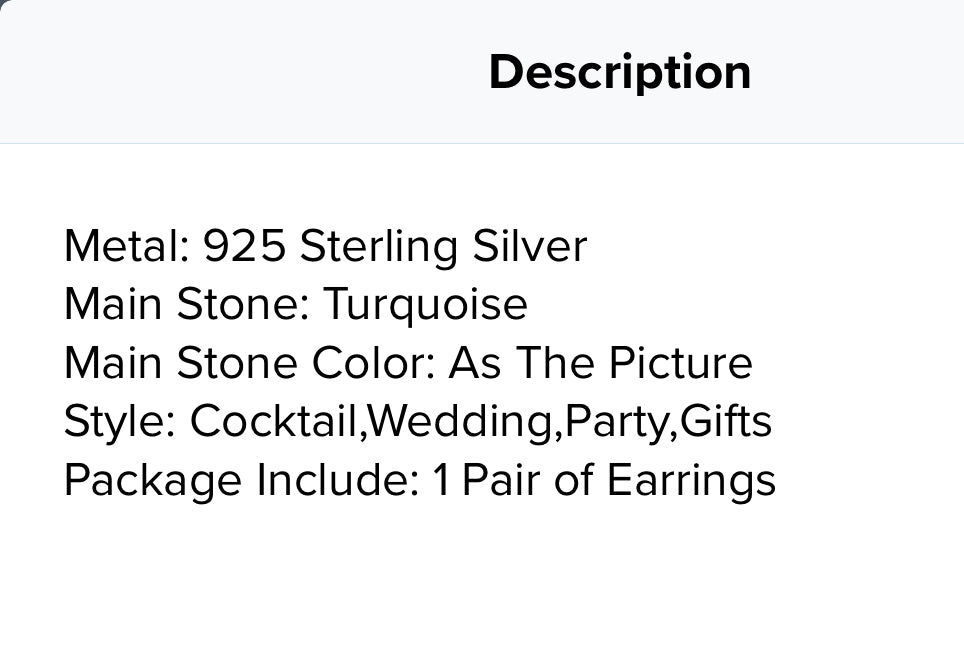This screenshot has height=670, width=964.
Task: Click the "Style:" label
Action: click(x=120, y=421)
